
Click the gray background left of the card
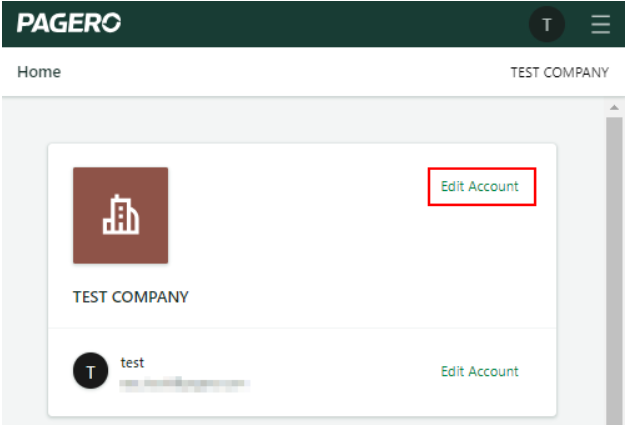coord(24,260)
